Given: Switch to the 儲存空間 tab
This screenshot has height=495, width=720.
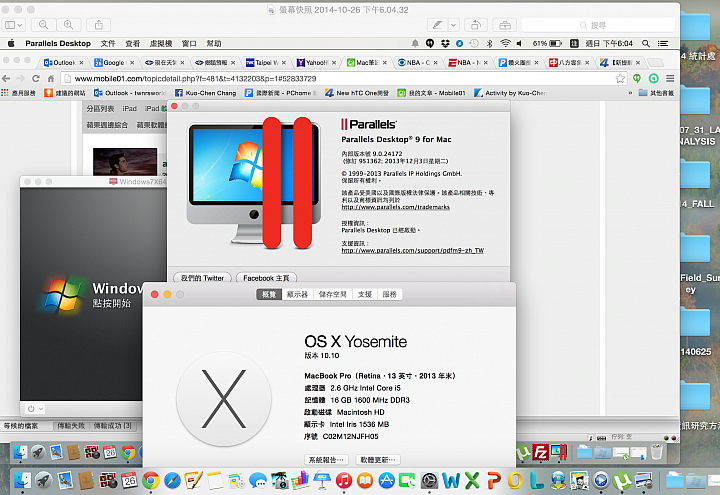Looking at the screenshot, I should coord(332,294).
